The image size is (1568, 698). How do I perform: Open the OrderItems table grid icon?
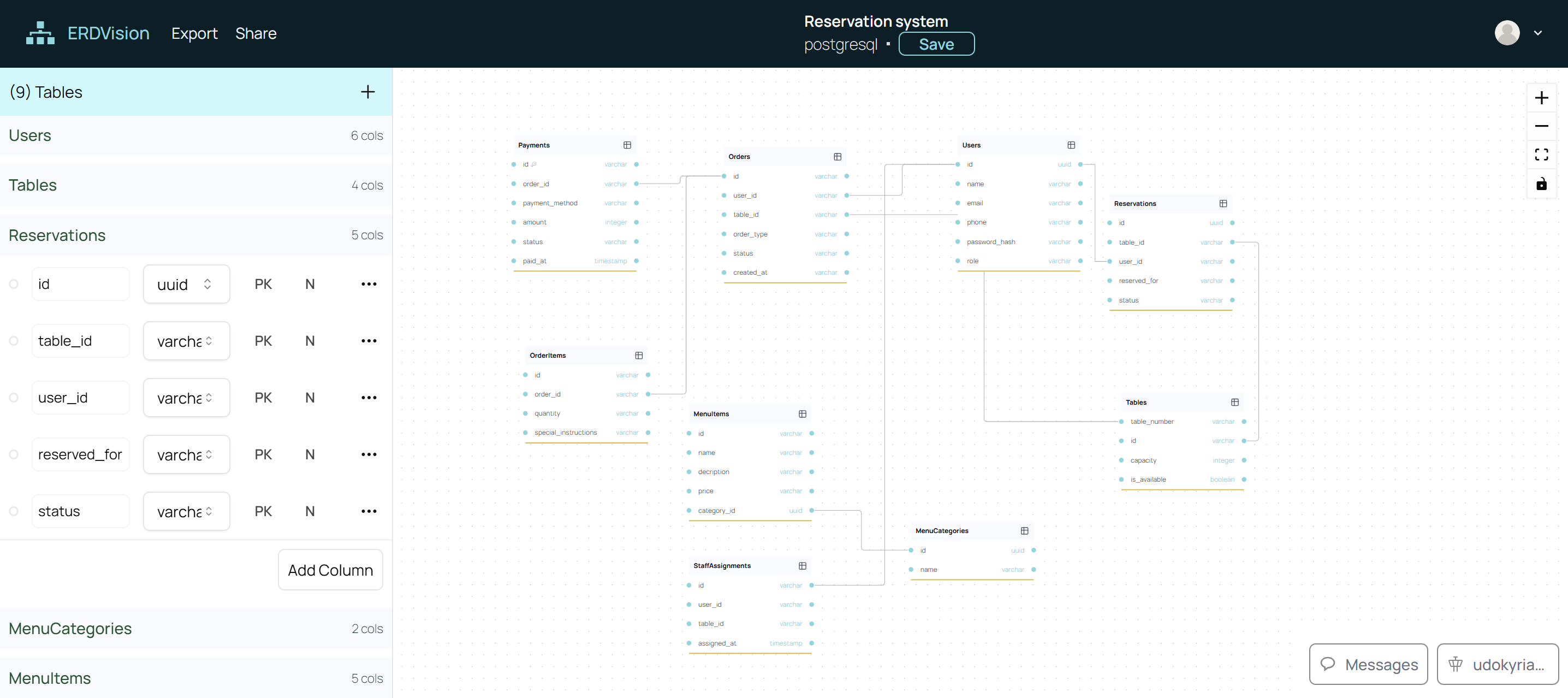pos(639,355)
